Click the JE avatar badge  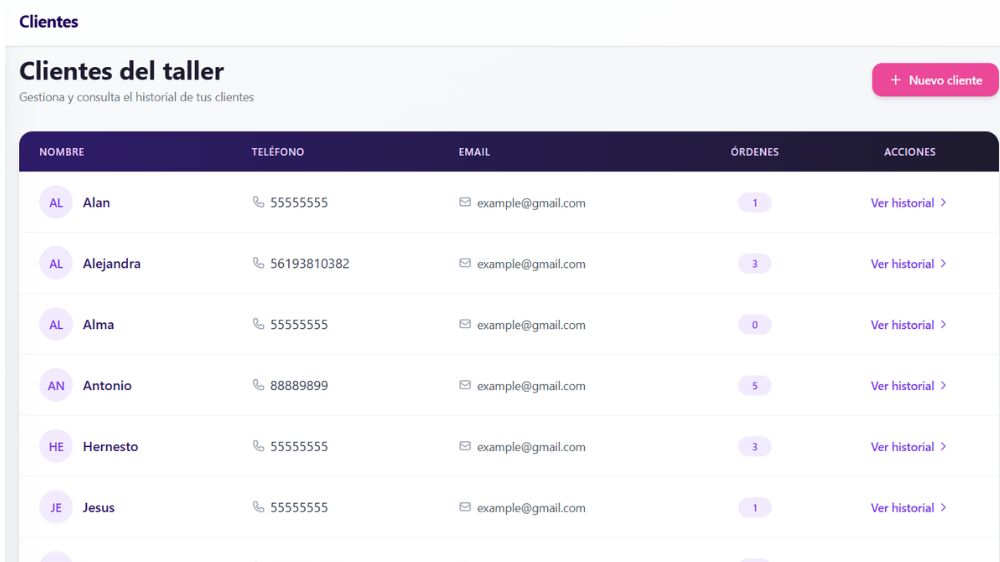[56, 508]
